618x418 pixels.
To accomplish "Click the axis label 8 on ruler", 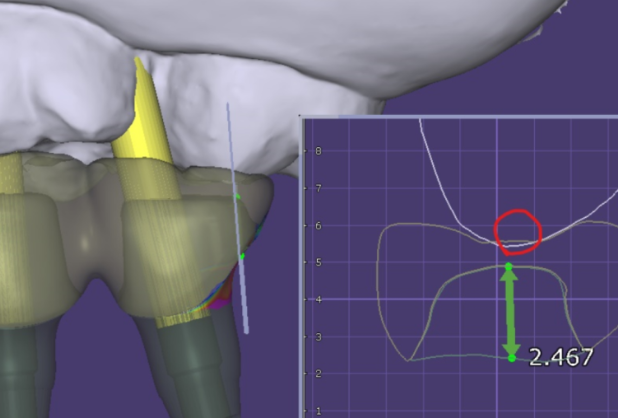I will (x=318, y=151).
